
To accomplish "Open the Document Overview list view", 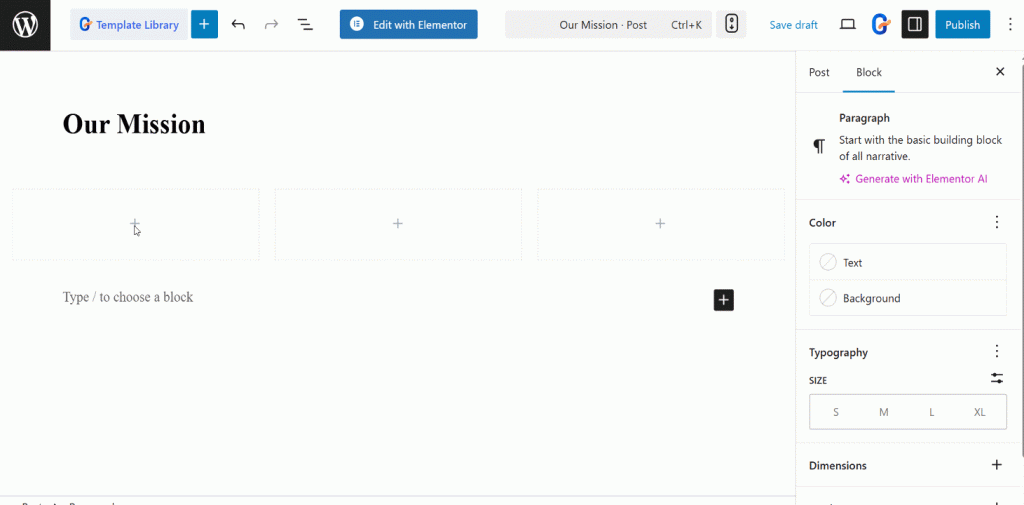I will click(x=305, y=25).
